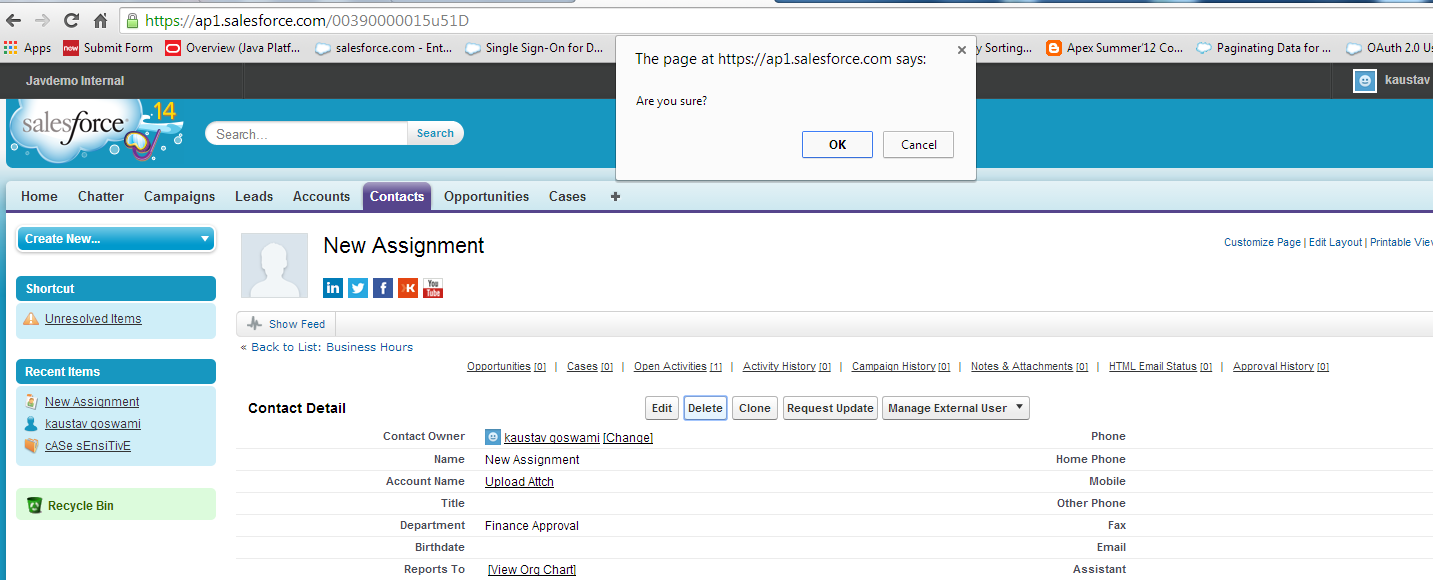The image size is (1433, 580).
Task: Go back using browser back arrow
Action: (14, 20)
